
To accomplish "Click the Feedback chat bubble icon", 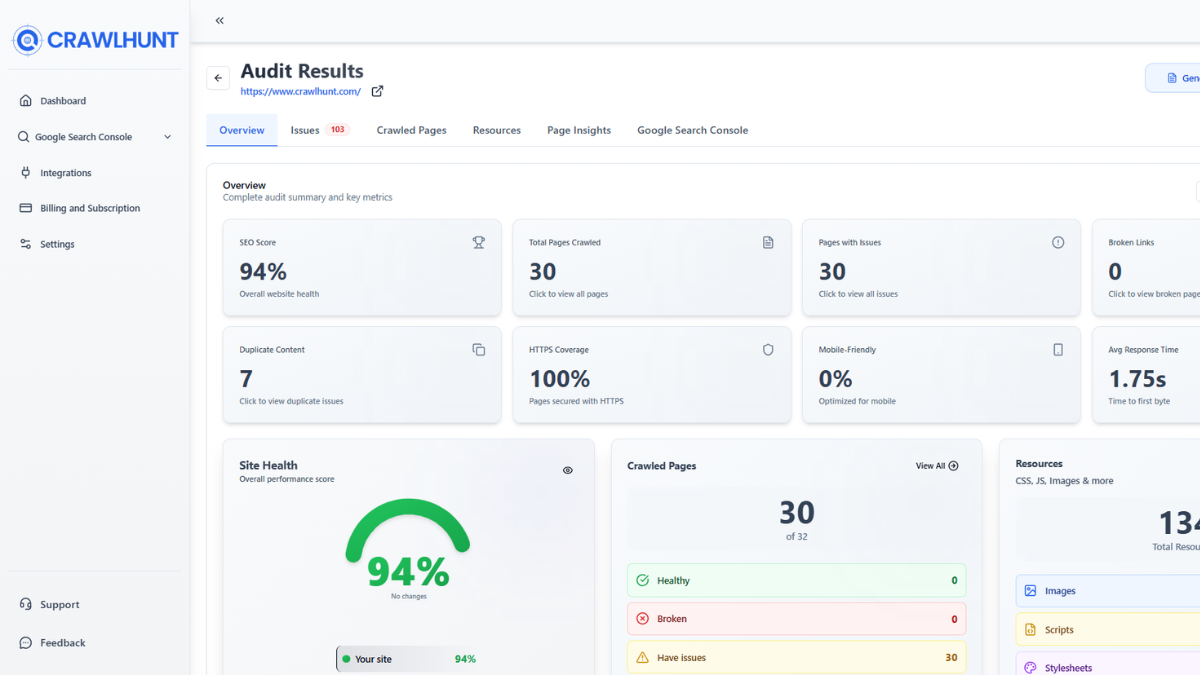I will (x=25, y=643).
